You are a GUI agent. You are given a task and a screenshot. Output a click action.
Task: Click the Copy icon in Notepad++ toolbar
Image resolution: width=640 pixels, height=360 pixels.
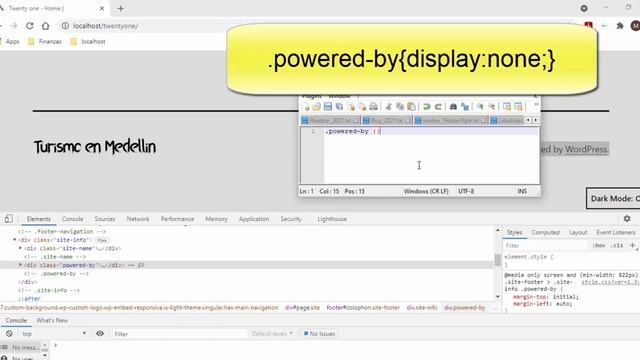(x=400, y=107)
